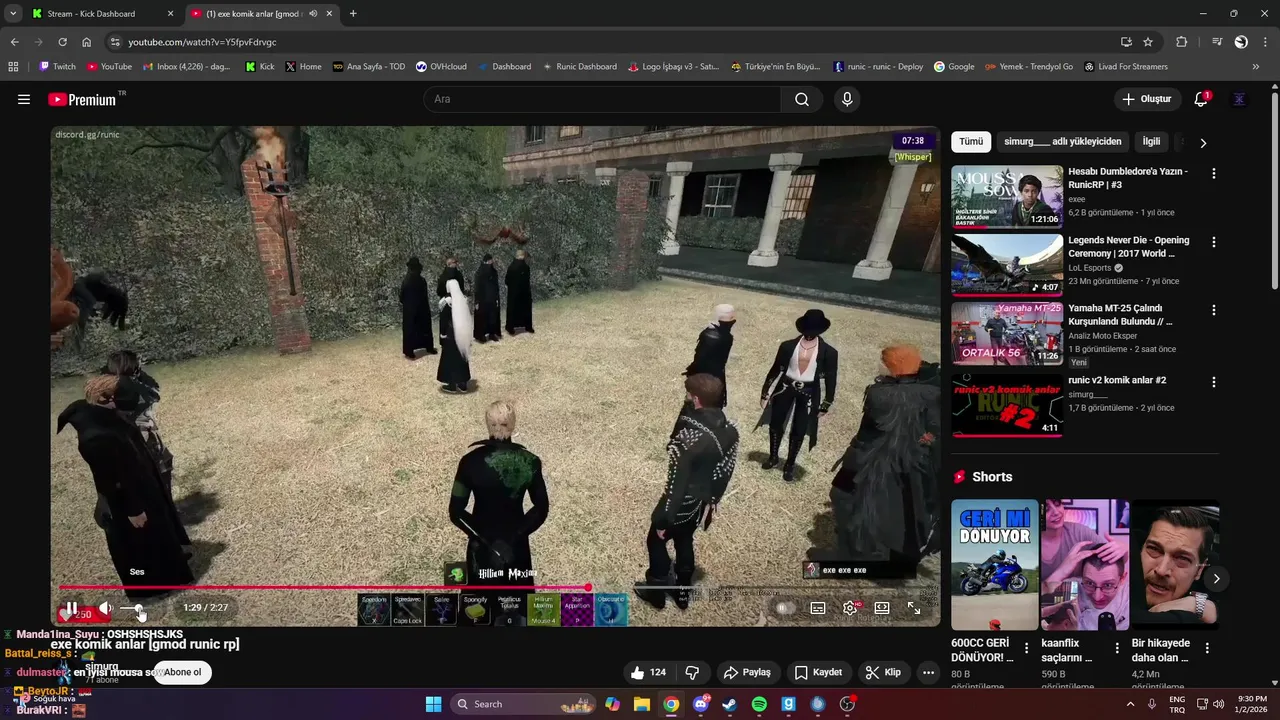
Task: Open Legends Never Die video title
Action: pyautogui.click(x=1128, y=247)
